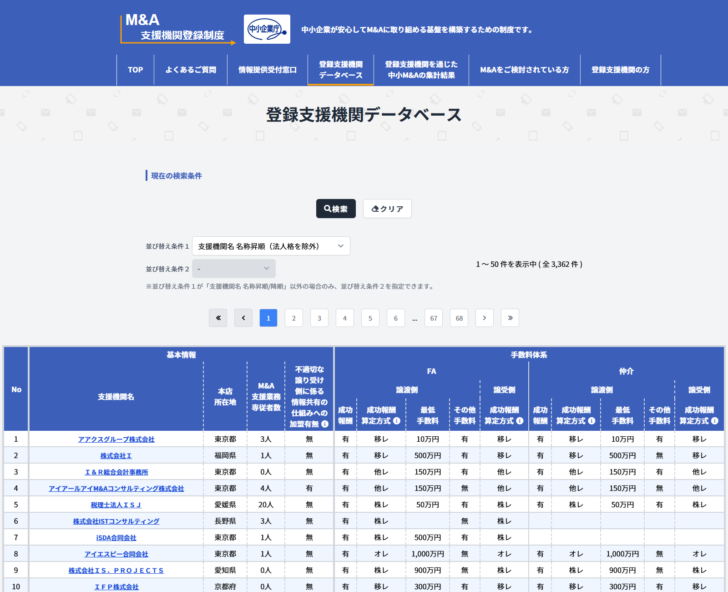Click the 現在の検索条件 heading
The image size is (728, 592).
click(176, 176)
